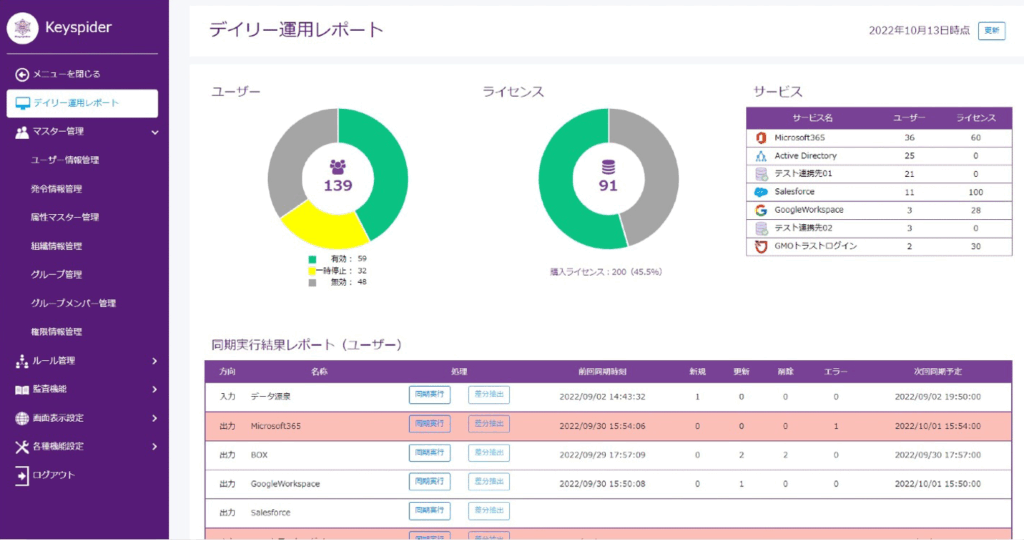Viewport: 1024px width, 540px height.
Task: Select デイリー運用レポート in the sidebar
Action: point(82,103)
